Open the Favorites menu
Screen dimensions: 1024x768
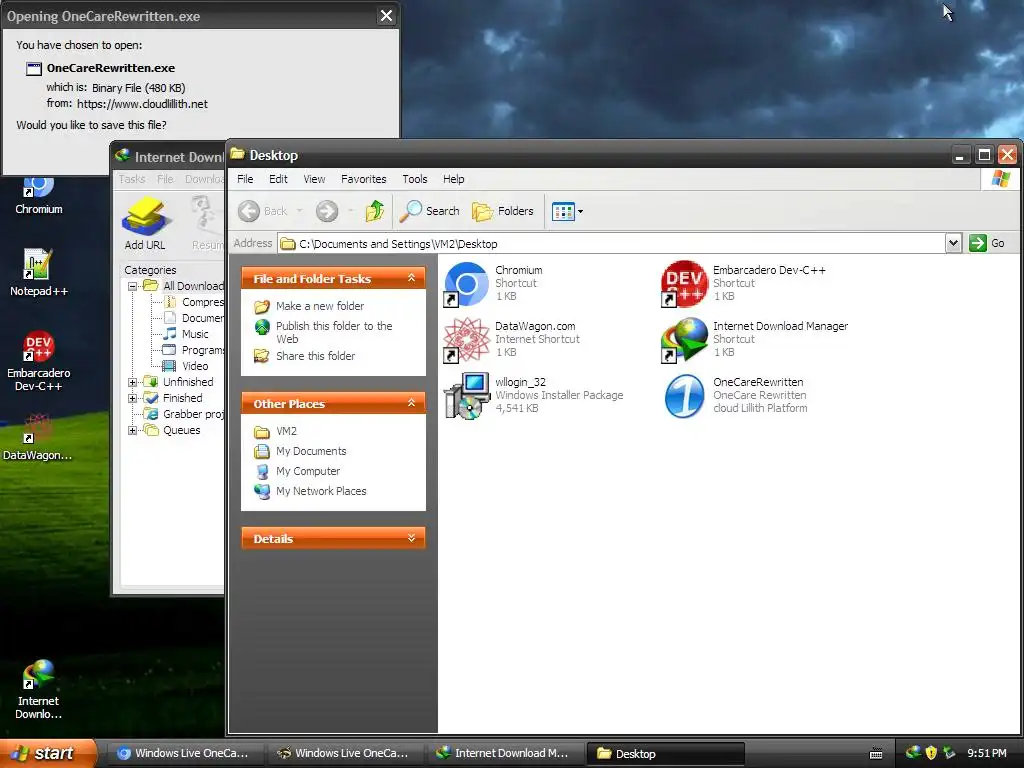tap(364, 179)
